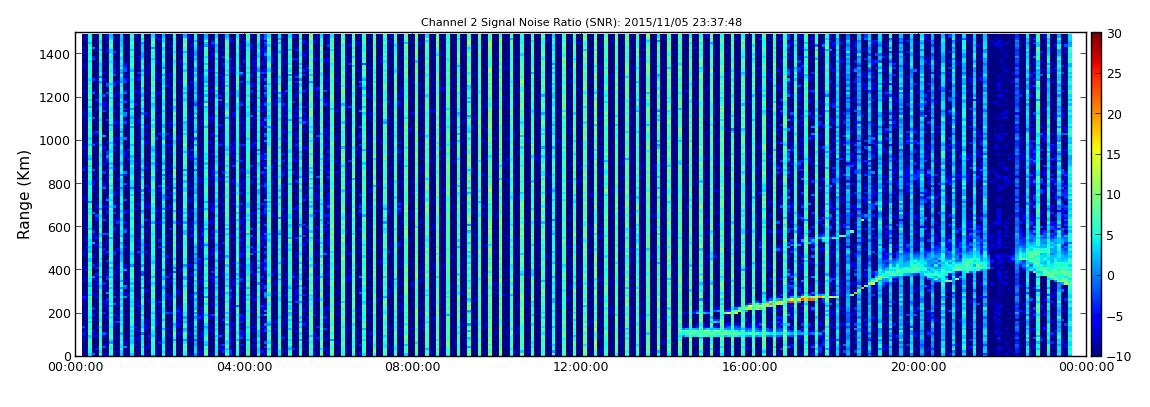The width and height of the screenshot is (1150, 407).
Task: Click the 1000 range tick label
Action: click(x=56, y=141)
